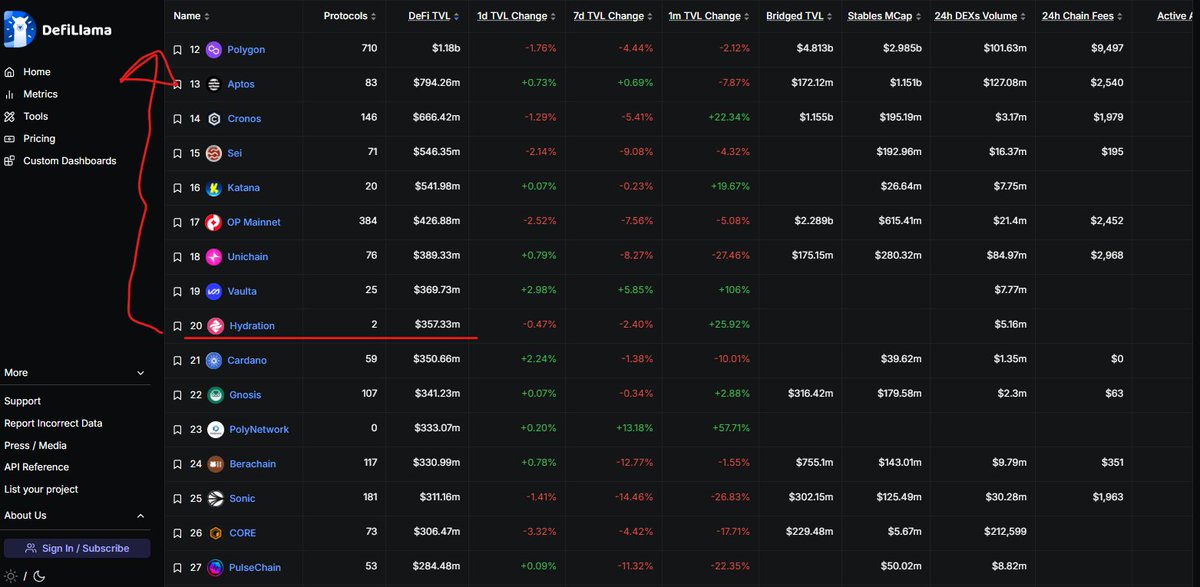This screenshot has height=587, width=1200.
Task: Open List your project link
Action: pyautogui.click(x=41, y=489)
